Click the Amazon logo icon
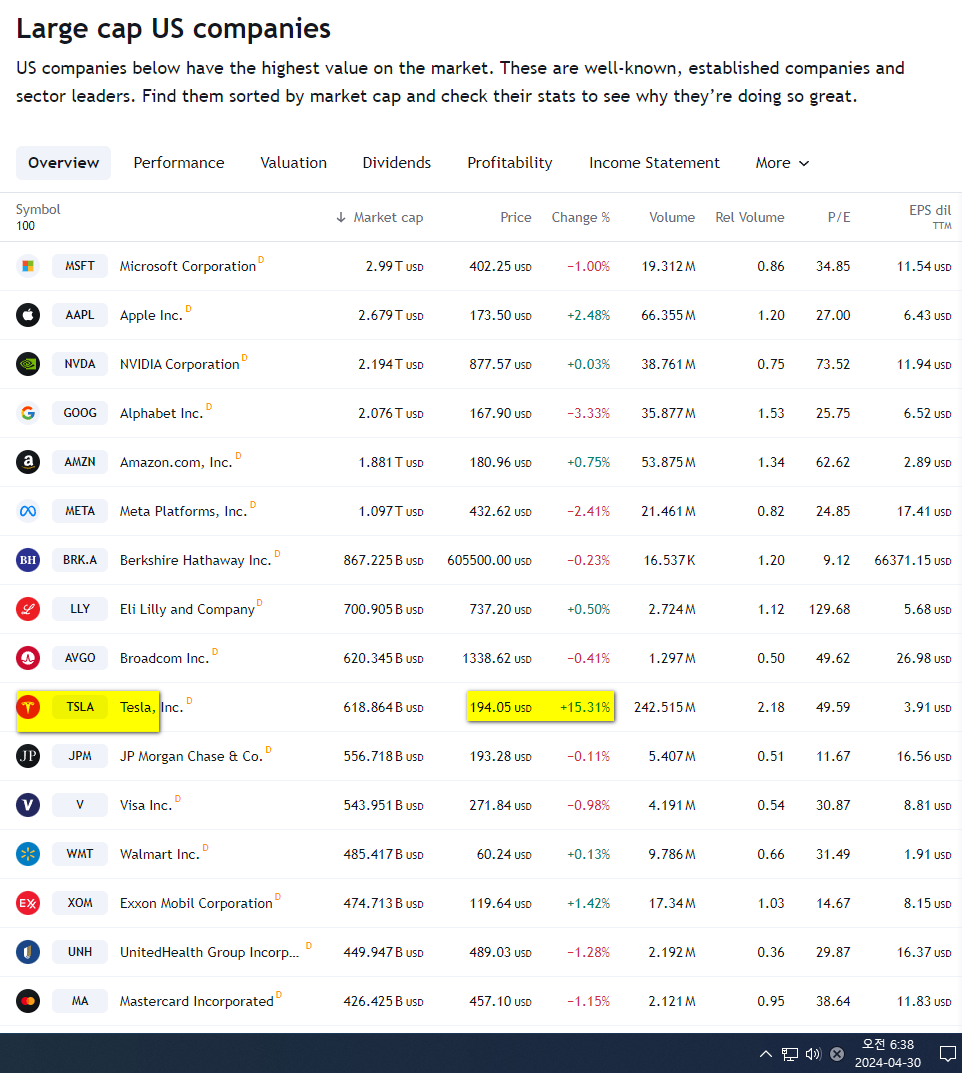 [x=28, y=462]
